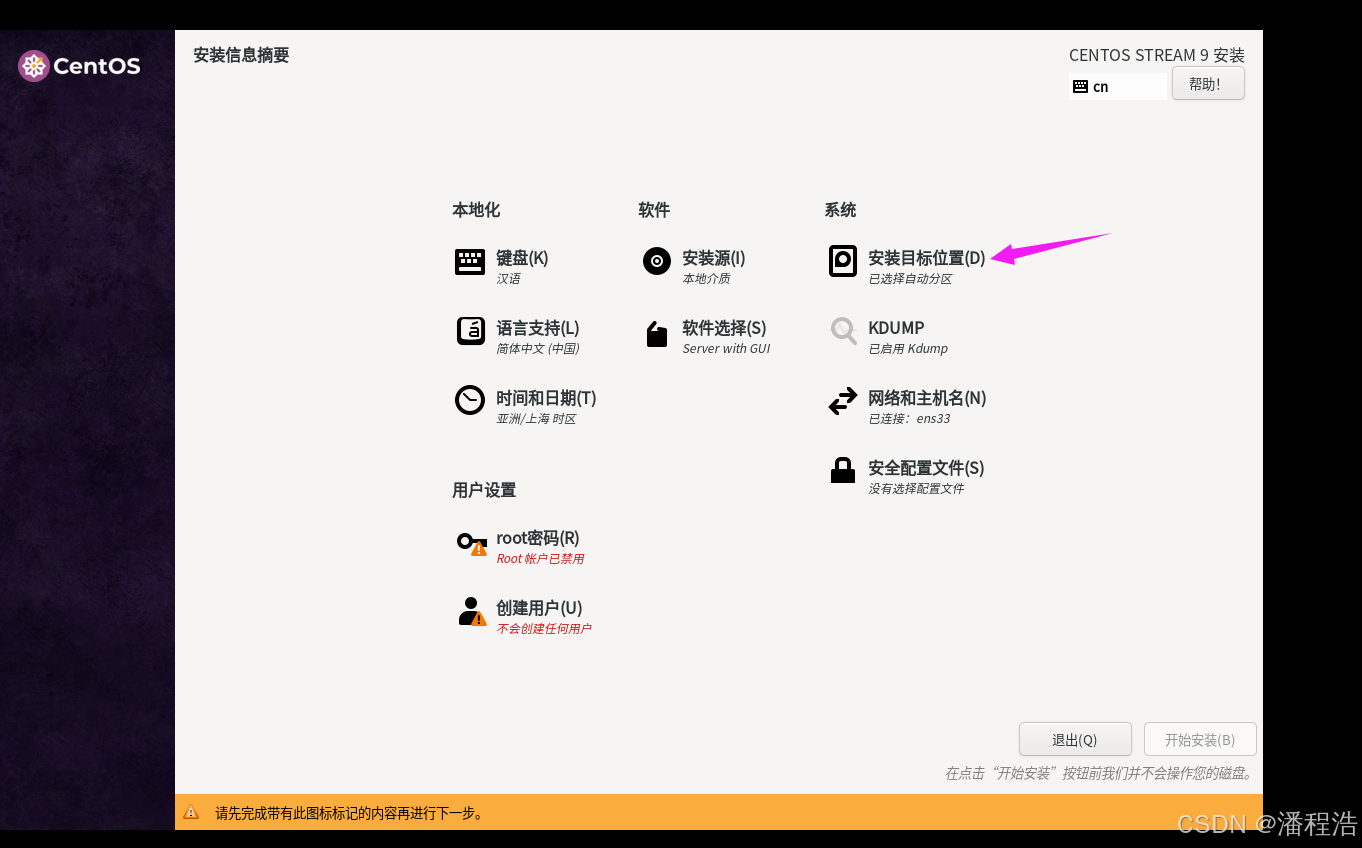Click the 软件 section heading
This screenshot has height=848, width=1362.
tap(654, 210)
